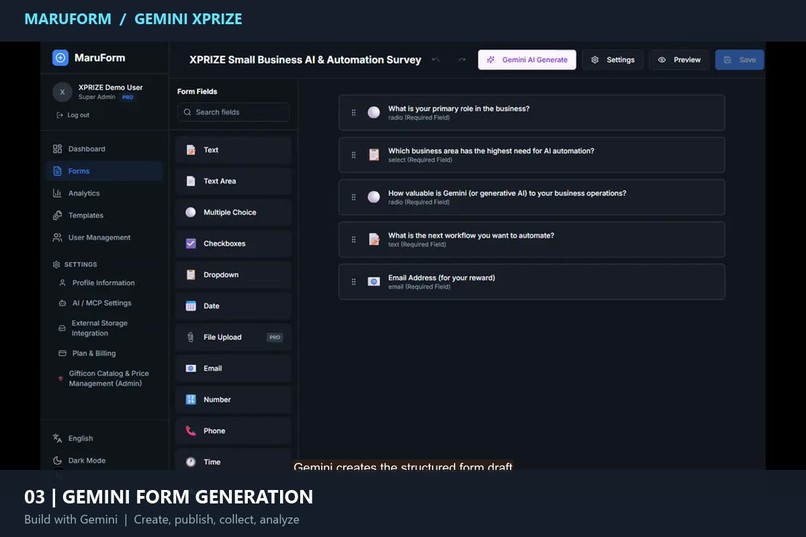Click the MaruForm logo icon

60,58
